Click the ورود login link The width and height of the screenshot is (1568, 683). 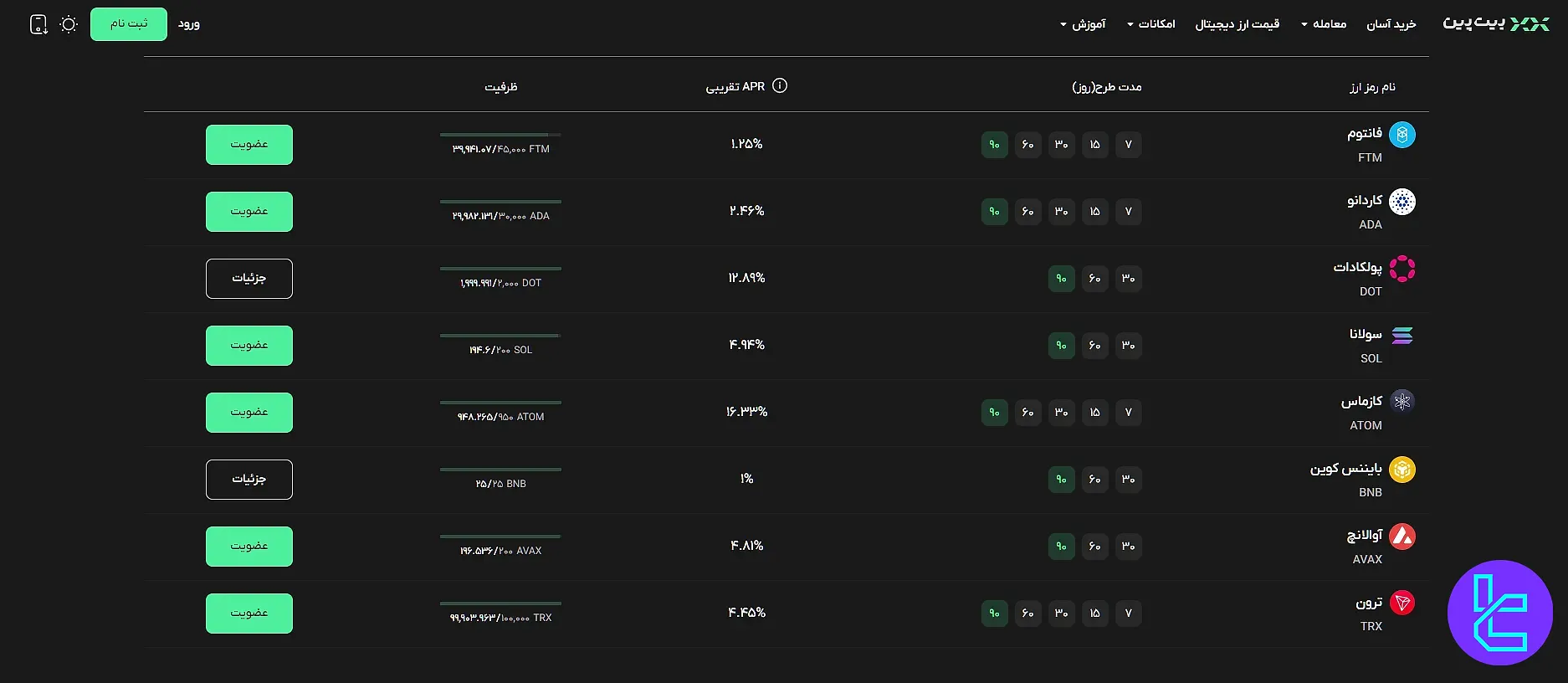coord(189,24)
